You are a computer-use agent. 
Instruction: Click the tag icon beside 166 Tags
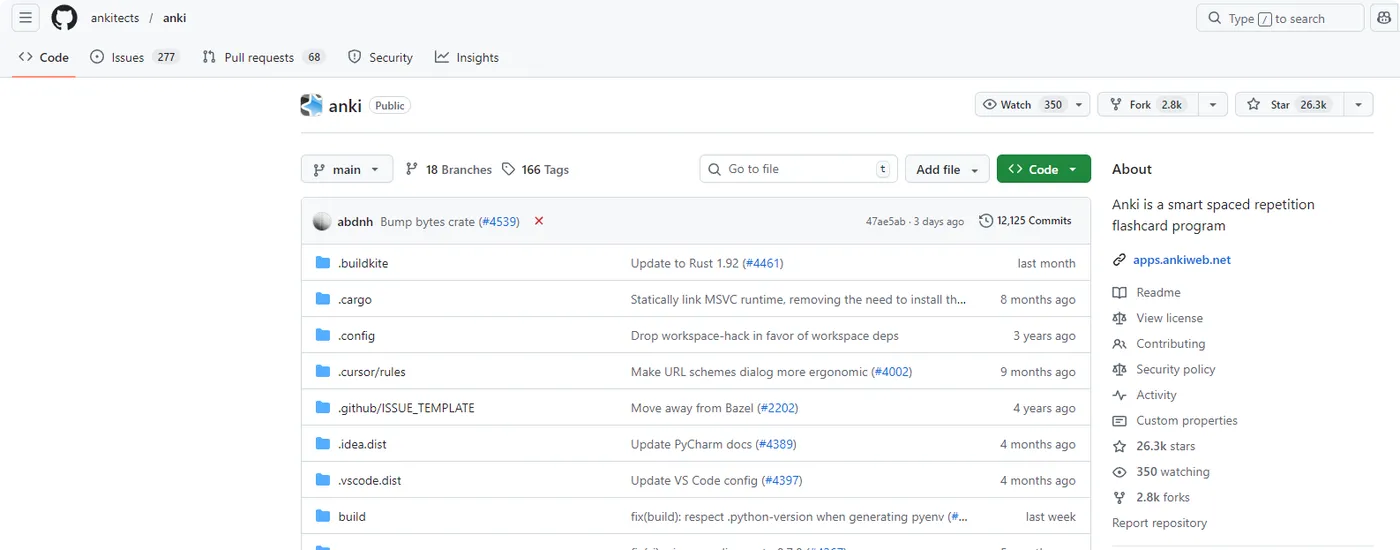pos(509,169)
